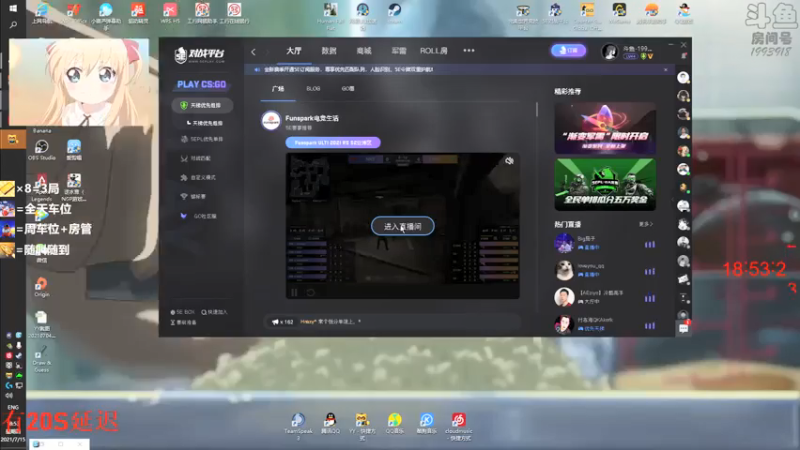
Task: Click the headset avatar in right strip
Action: coord(683,96)
